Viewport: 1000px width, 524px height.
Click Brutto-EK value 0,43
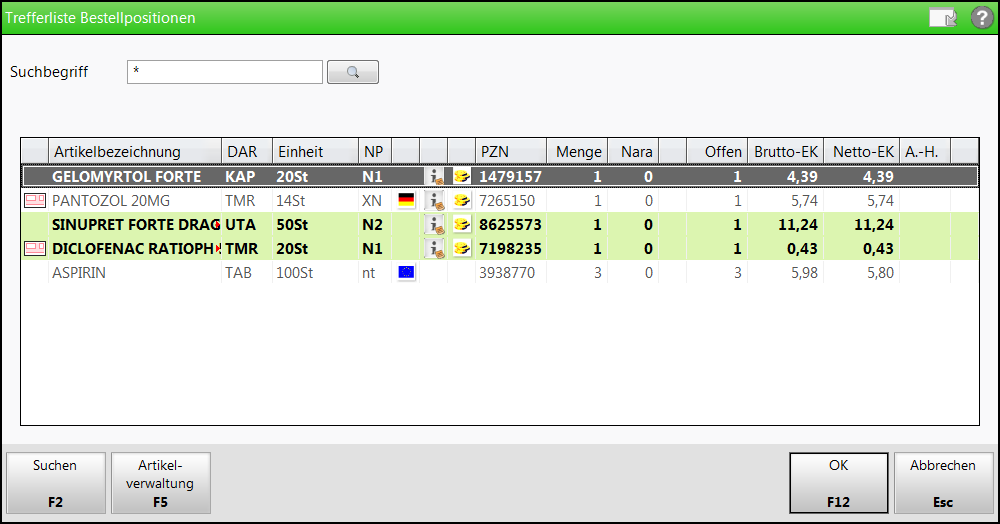[x=802, y=249]
